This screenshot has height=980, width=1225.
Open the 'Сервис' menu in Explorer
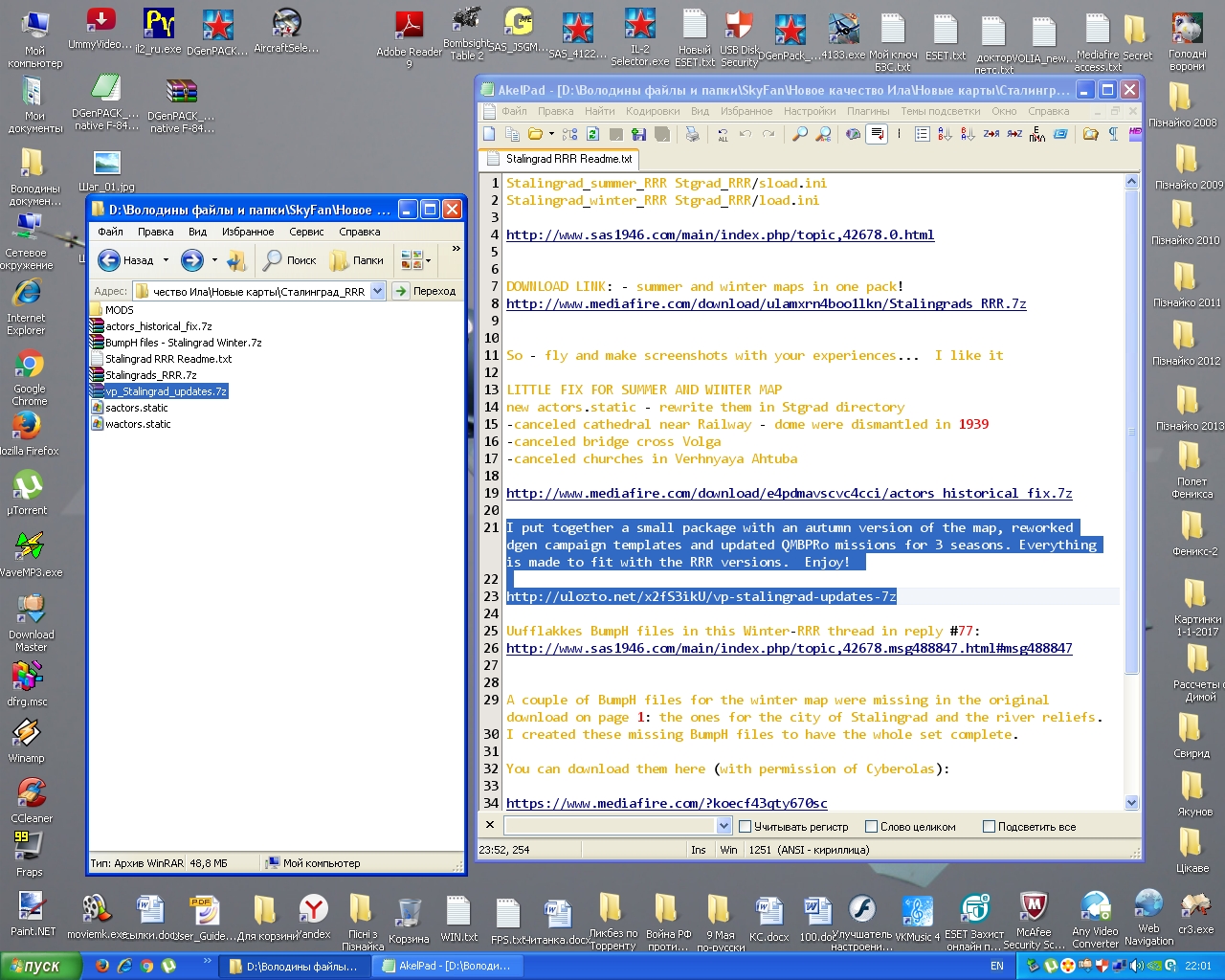306,232
